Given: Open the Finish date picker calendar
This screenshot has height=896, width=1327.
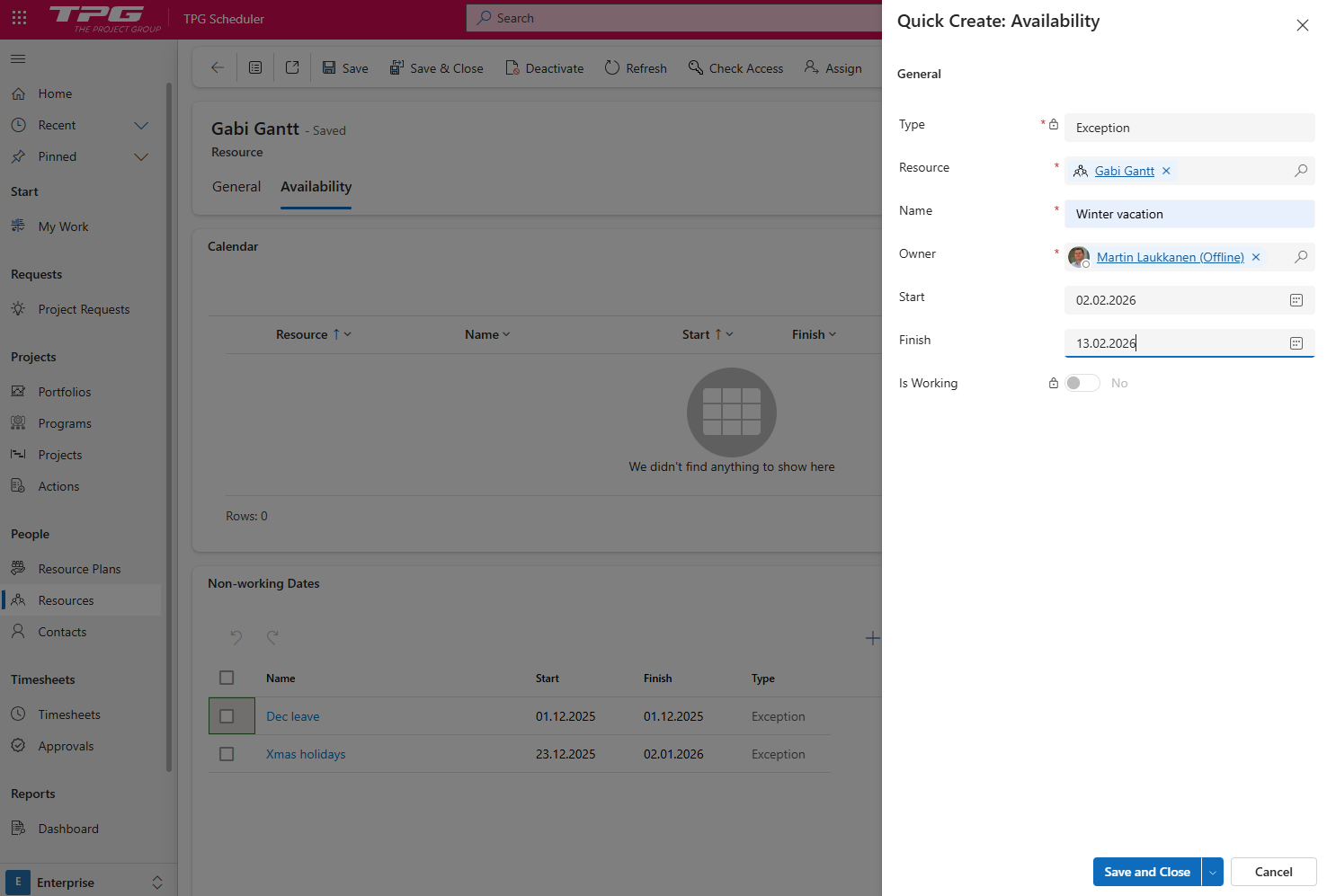Looking at the screenshot, I should (1296, 342).
